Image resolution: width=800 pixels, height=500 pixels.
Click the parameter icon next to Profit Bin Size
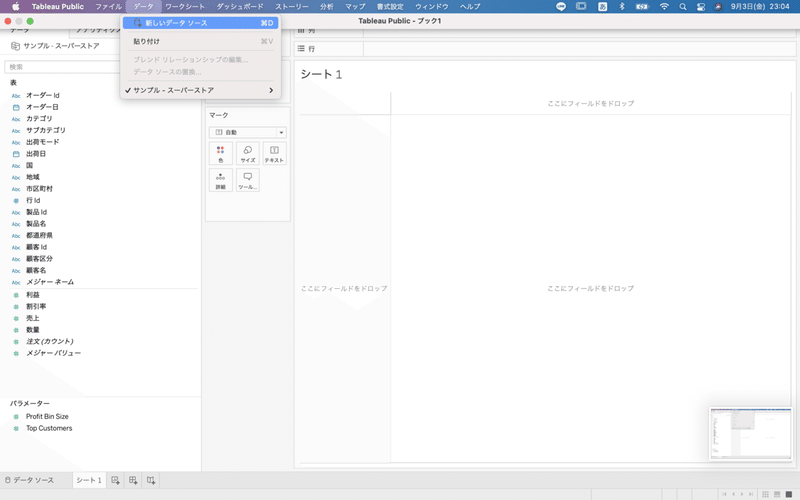(16, 417)
